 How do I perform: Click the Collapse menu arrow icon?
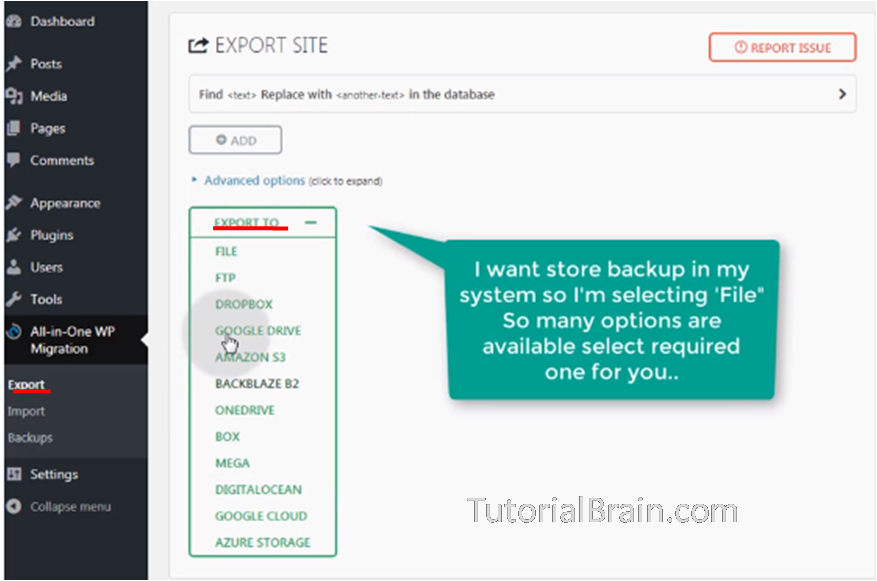tap(14, 506)
